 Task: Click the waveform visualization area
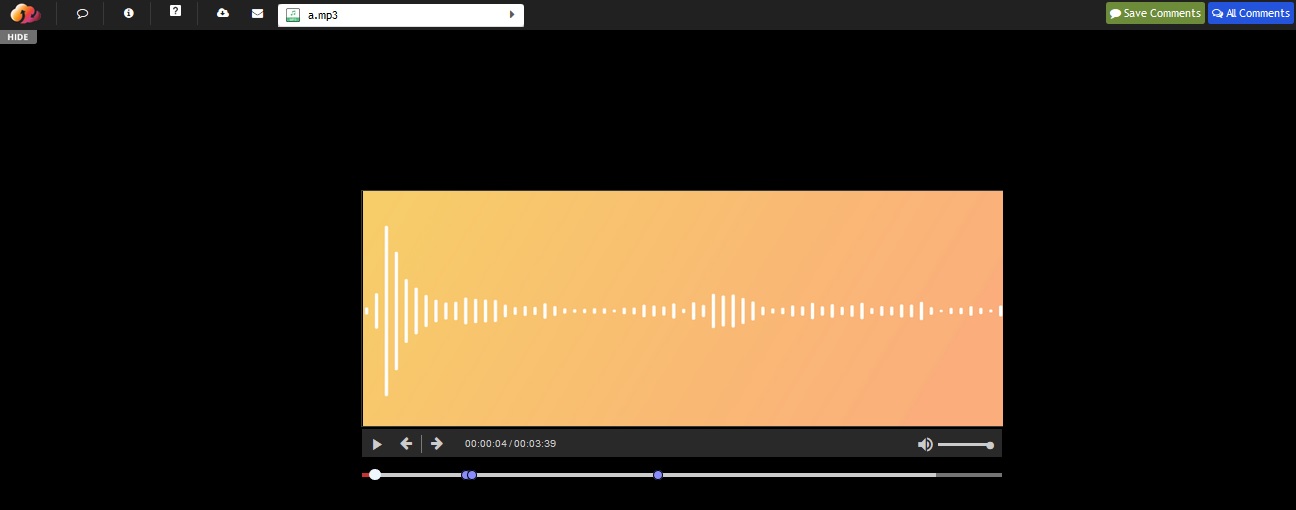pyautogui.click(x=682, y=309)
